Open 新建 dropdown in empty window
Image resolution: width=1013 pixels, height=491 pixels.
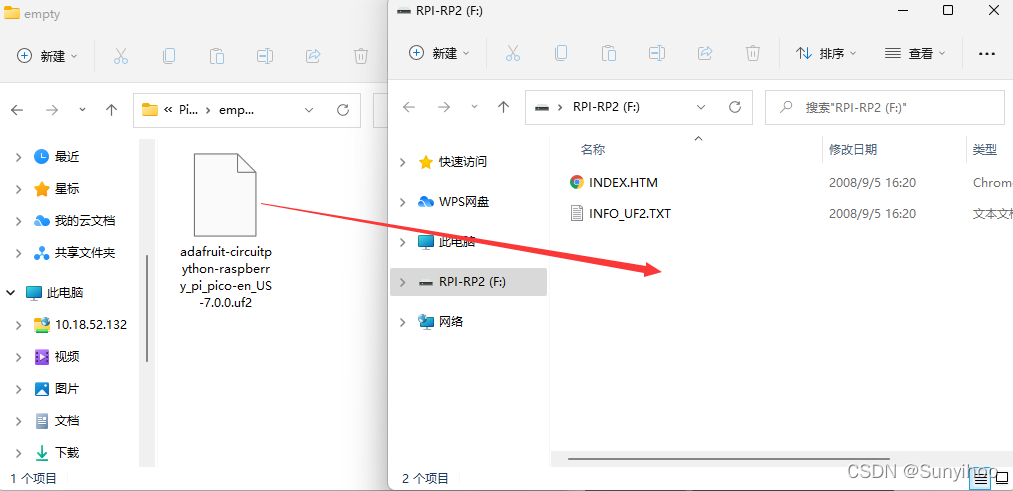point(47,56)
